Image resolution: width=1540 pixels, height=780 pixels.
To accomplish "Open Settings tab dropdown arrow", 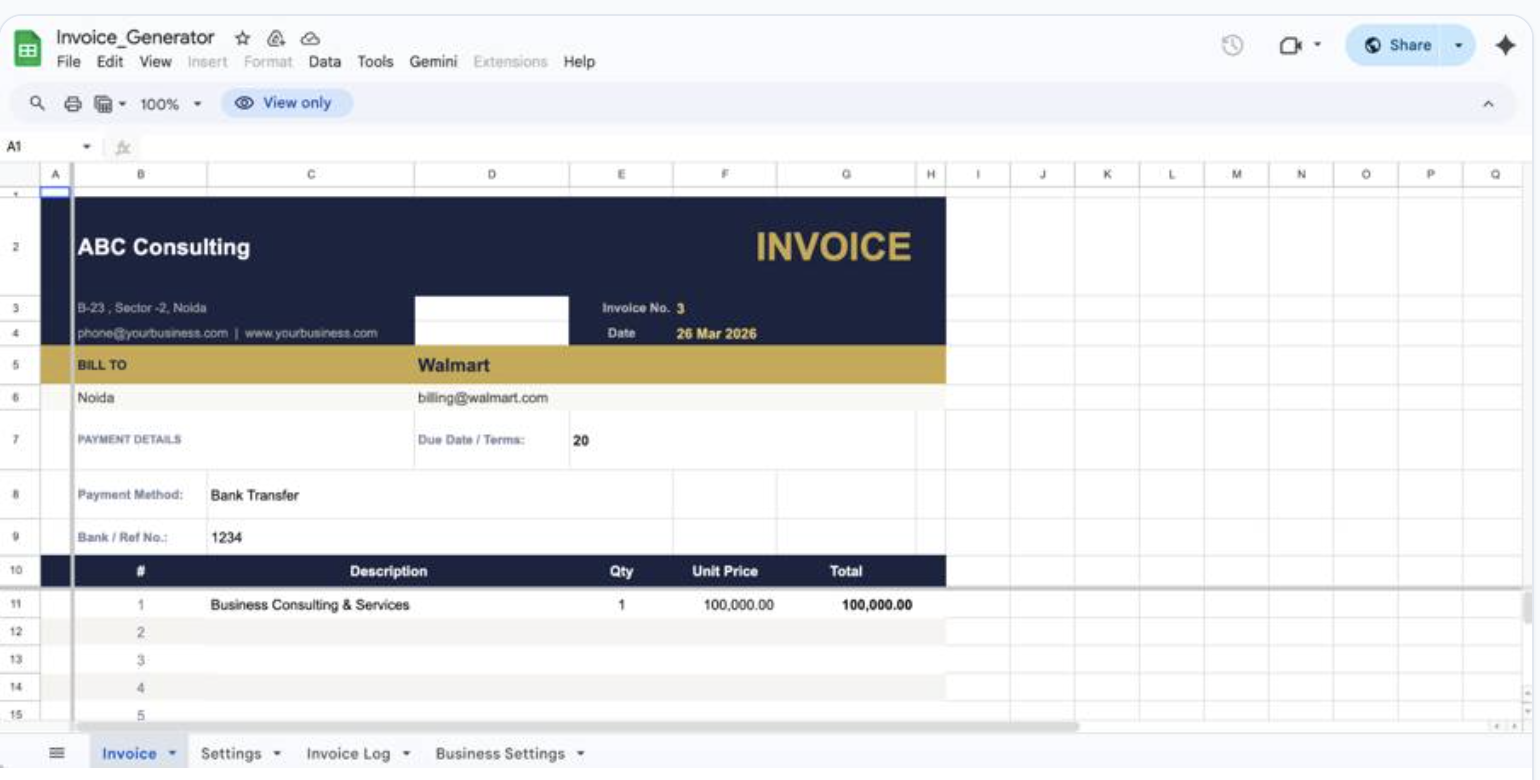I will [277, 753].
